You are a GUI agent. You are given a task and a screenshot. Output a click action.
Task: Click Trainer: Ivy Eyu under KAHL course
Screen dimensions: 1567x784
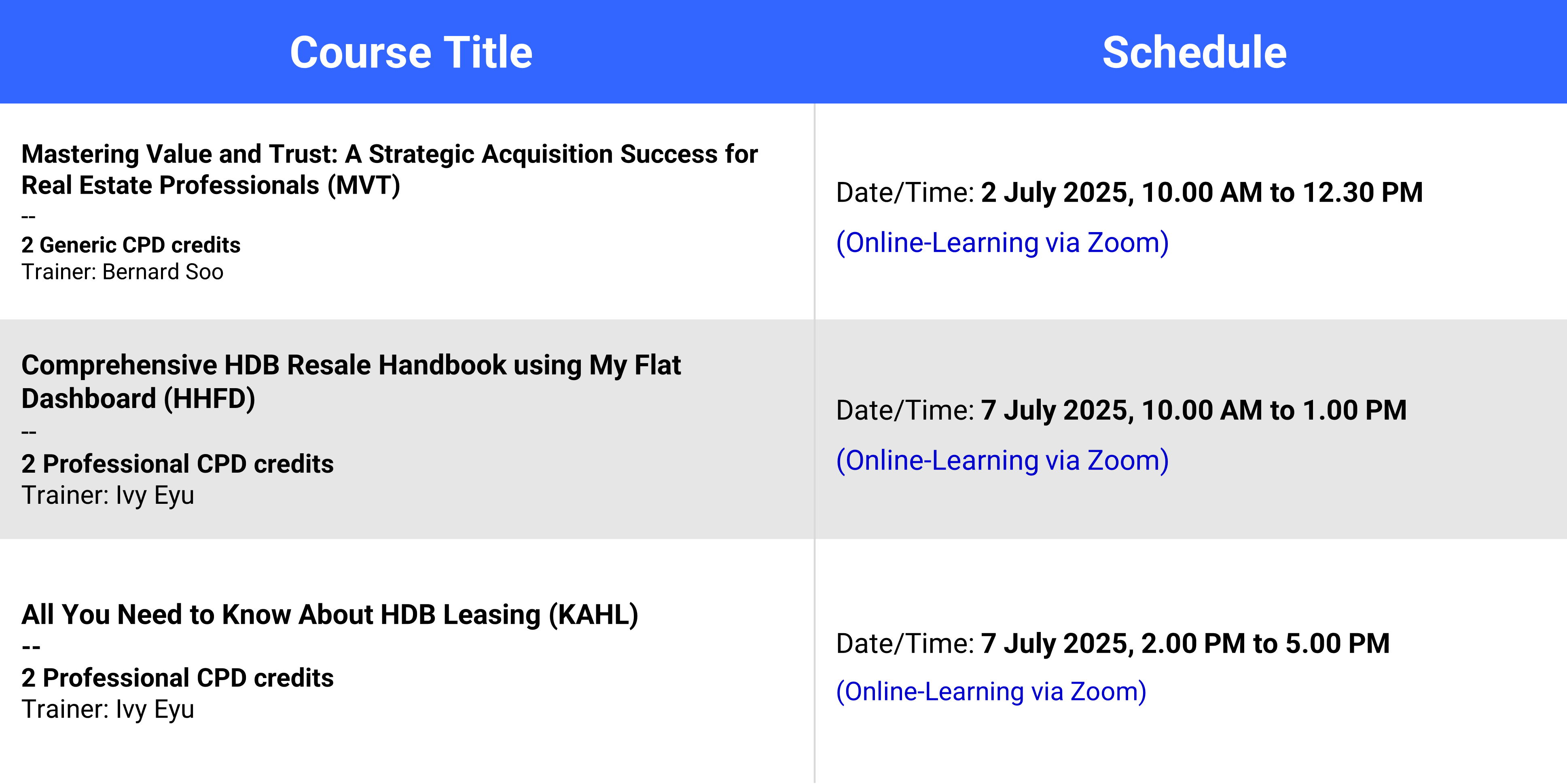coord(108,710)
